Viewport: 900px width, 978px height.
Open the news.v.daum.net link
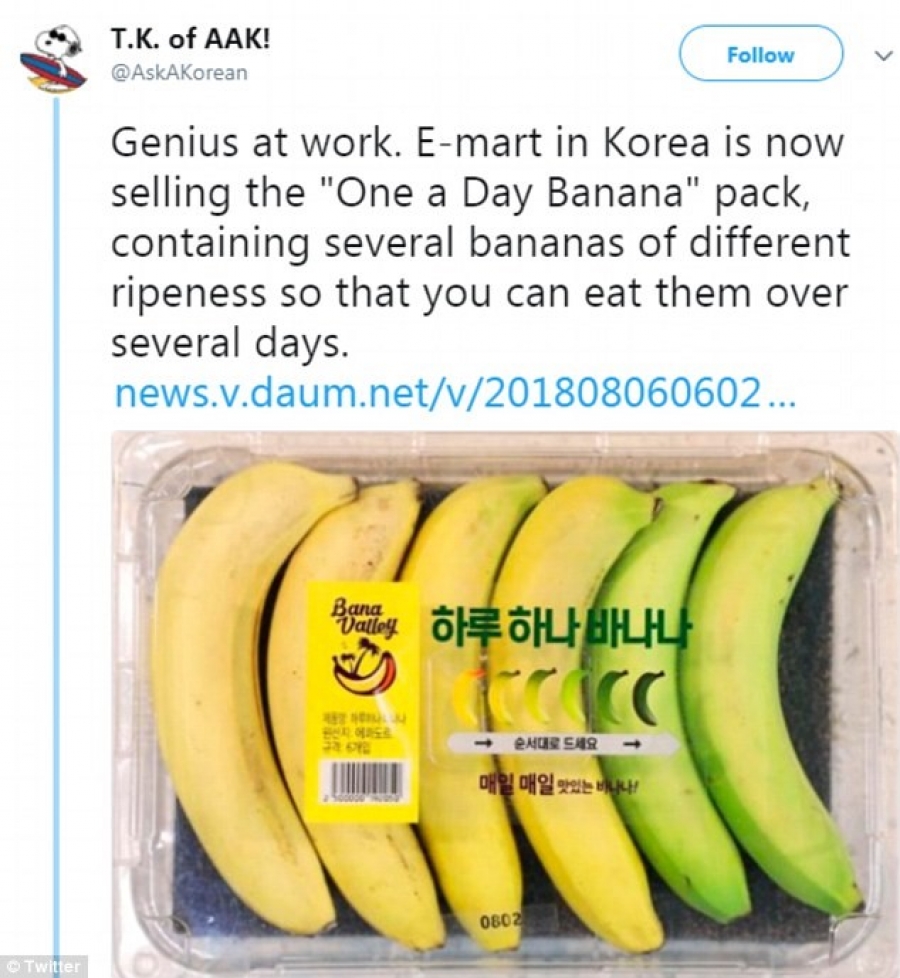[454, 393]
